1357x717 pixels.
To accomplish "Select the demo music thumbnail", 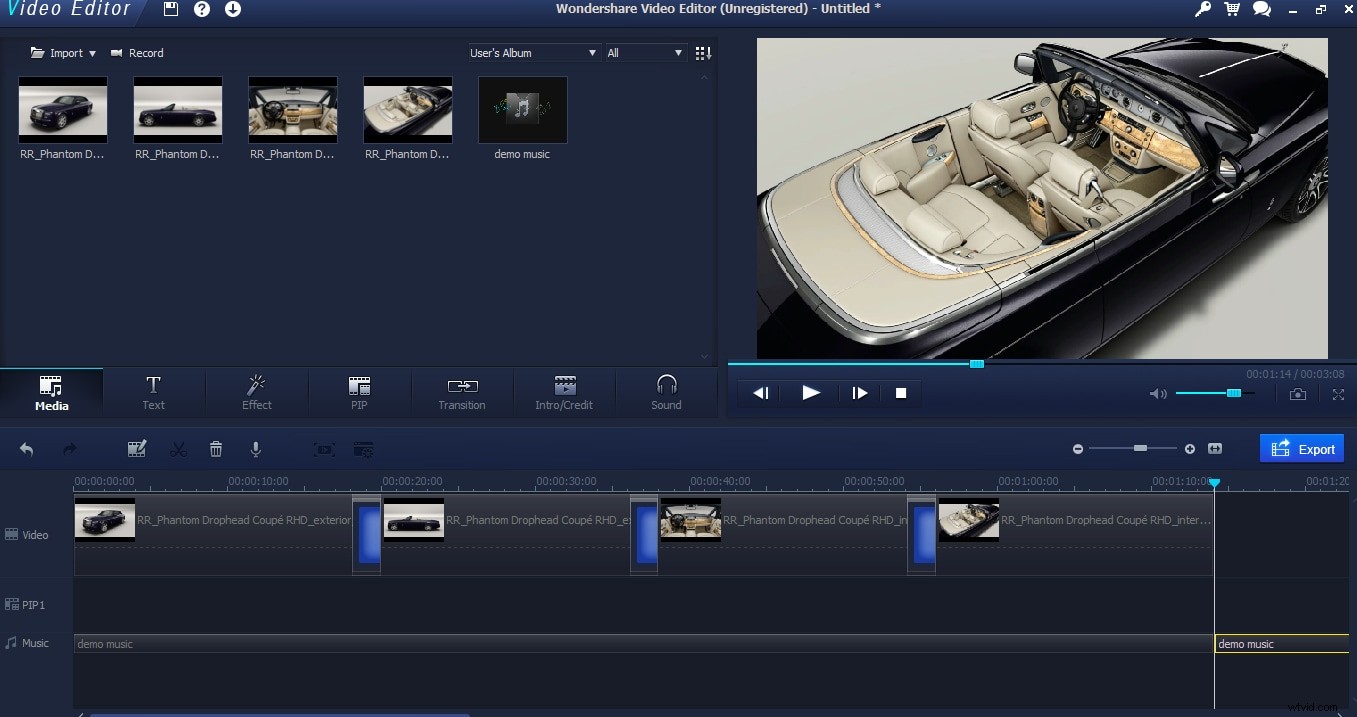I will pyautogui.click(x=522, y=110).
